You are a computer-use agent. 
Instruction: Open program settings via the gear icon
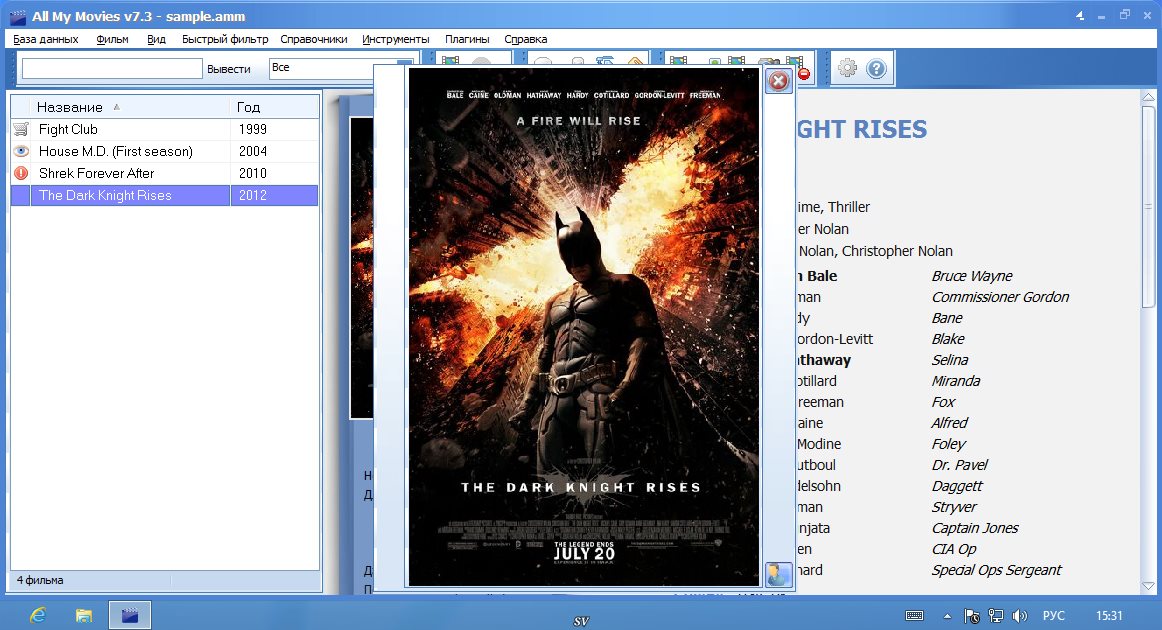point(847,69)
